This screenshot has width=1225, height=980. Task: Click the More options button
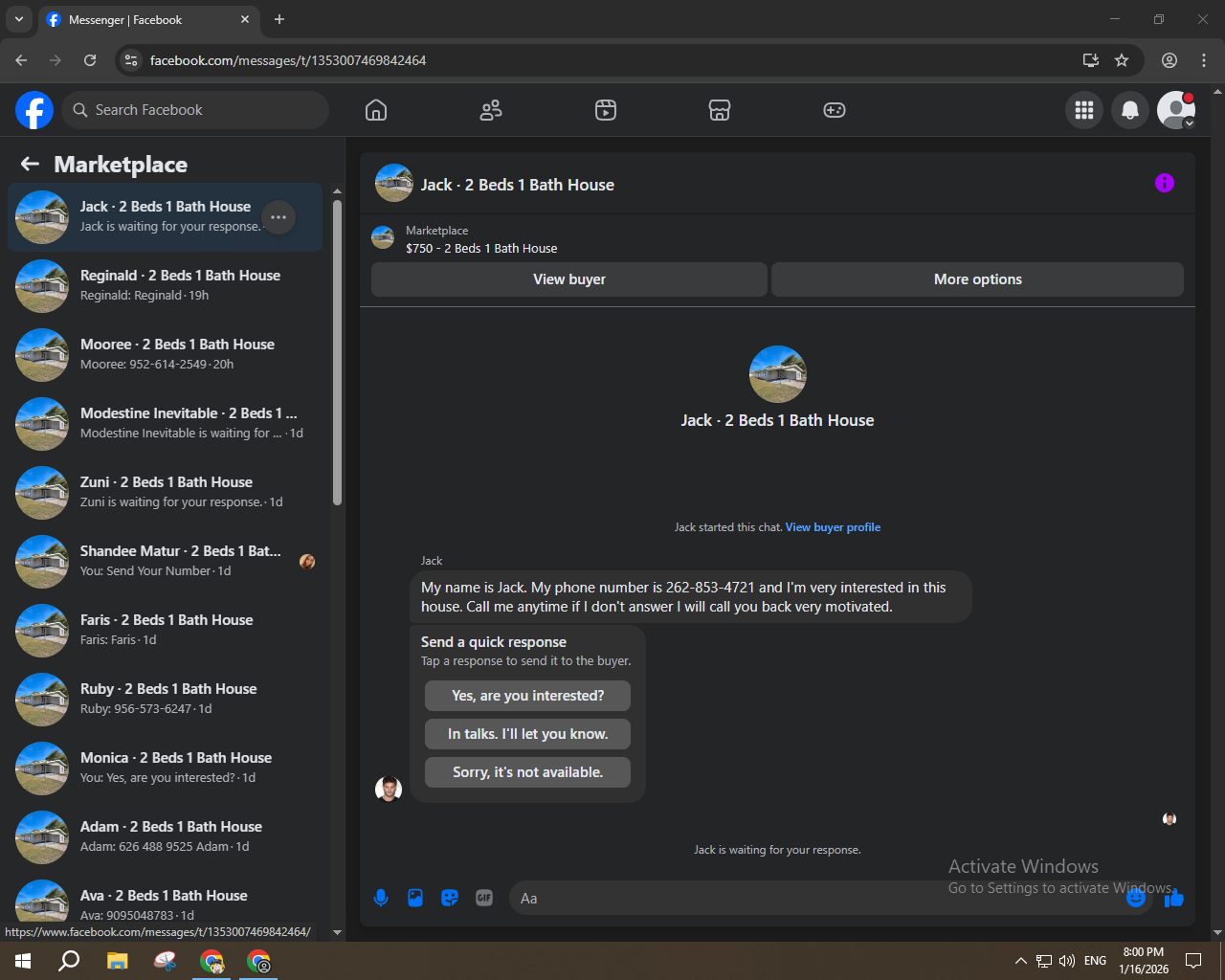coord(977,279)
